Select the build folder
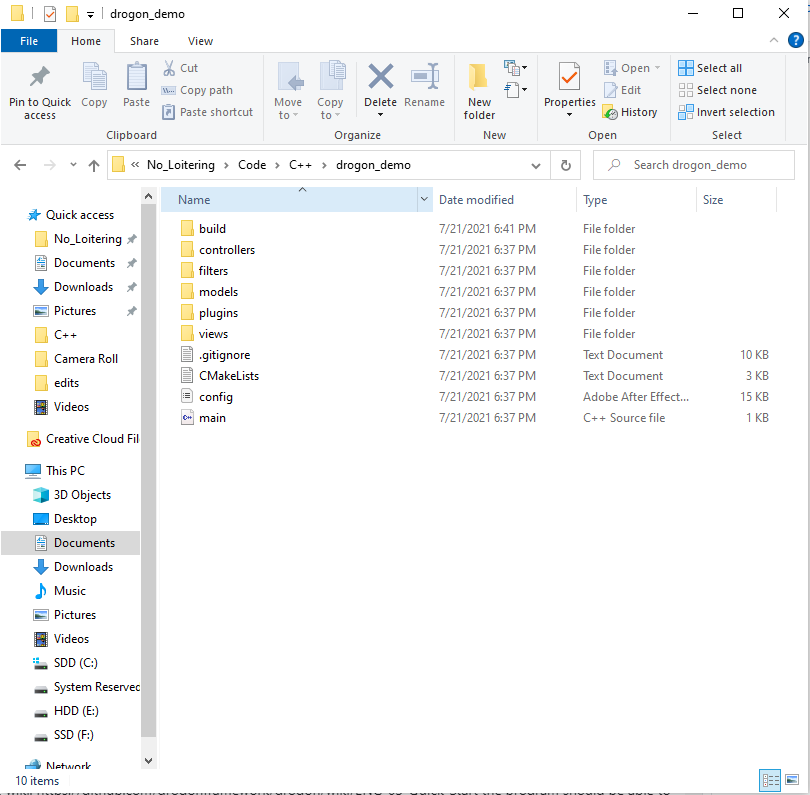 click(x=212, y=229)
